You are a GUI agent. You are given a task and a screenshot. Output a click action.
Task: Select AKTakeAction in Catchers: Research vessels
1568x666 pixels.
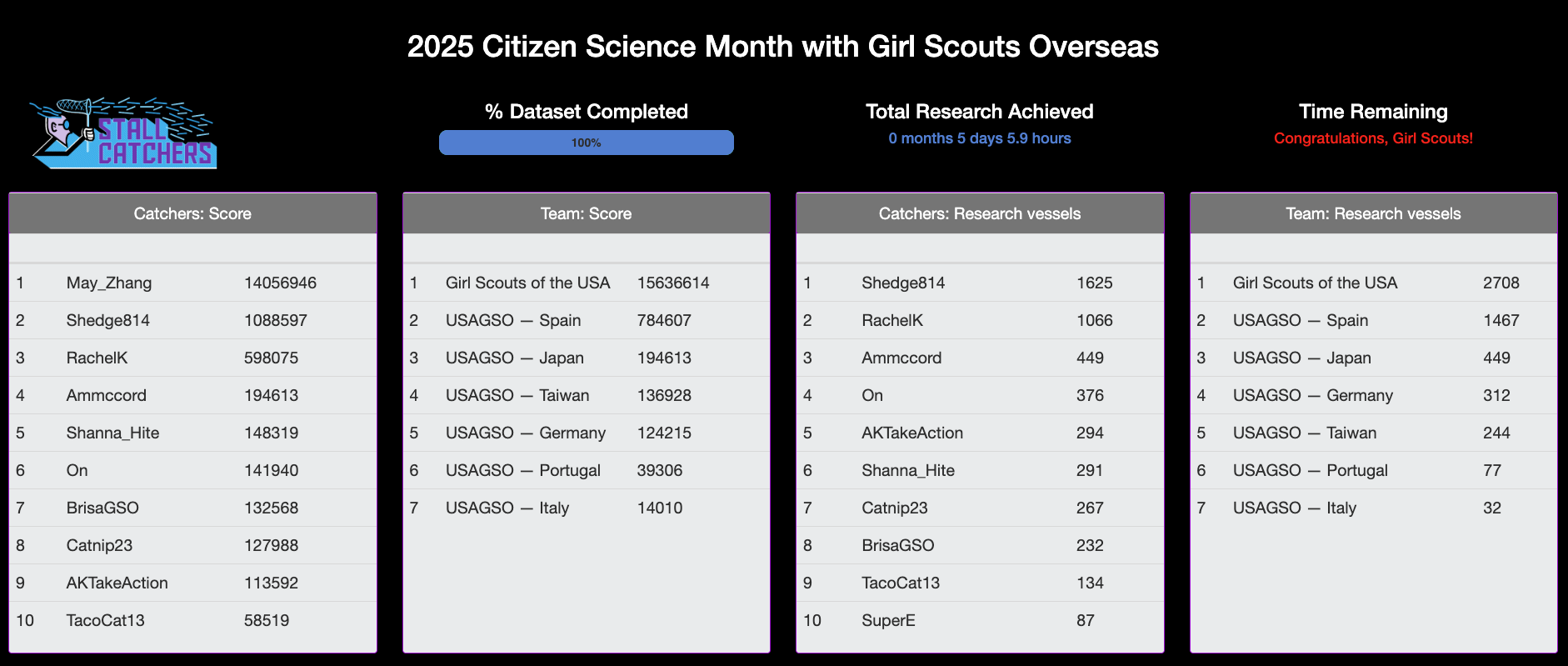[912, 433]
